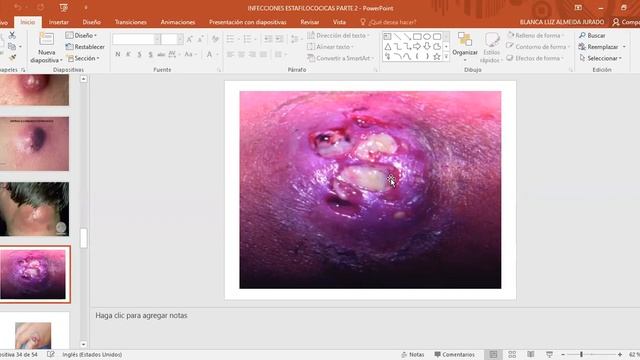Open the font name combo box
Image resolution: width=640 pixels, height=360 pixels.
(x=136, y=39)
